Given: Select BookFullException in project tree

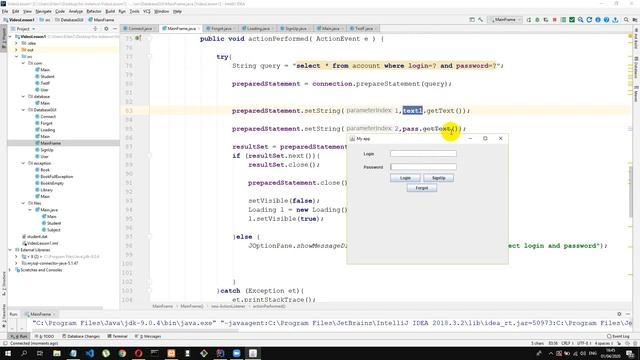Looking at the screenshot, I should (x=56, y=176).
